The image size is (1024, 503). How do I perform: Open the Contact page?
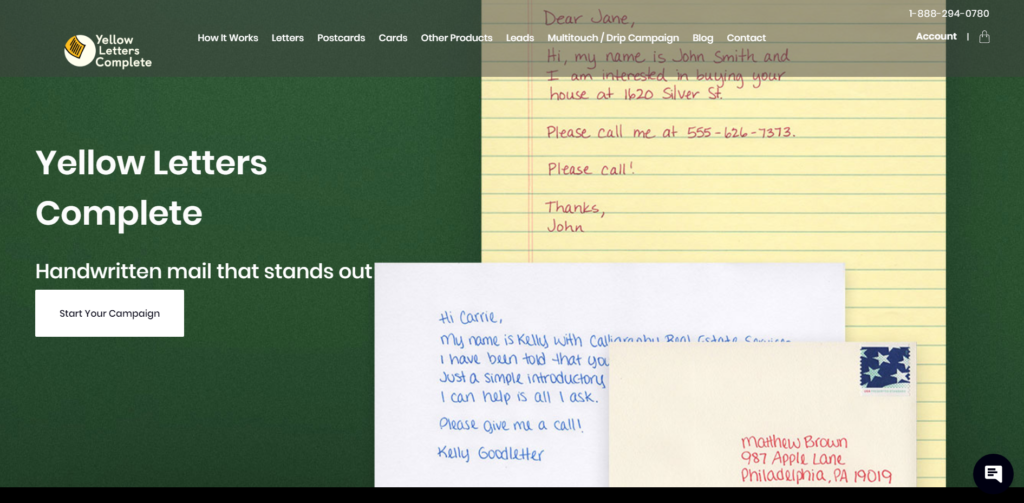click(x=746, y=38)
